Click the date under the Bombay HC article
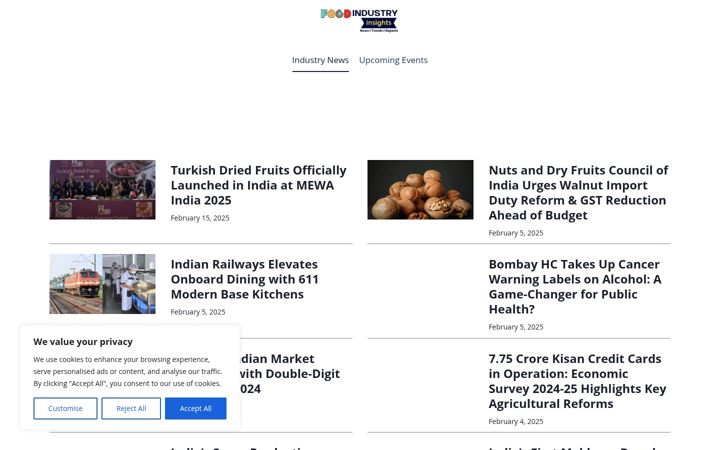This screenshot has height=450, width=720. (x=516, y=327)
